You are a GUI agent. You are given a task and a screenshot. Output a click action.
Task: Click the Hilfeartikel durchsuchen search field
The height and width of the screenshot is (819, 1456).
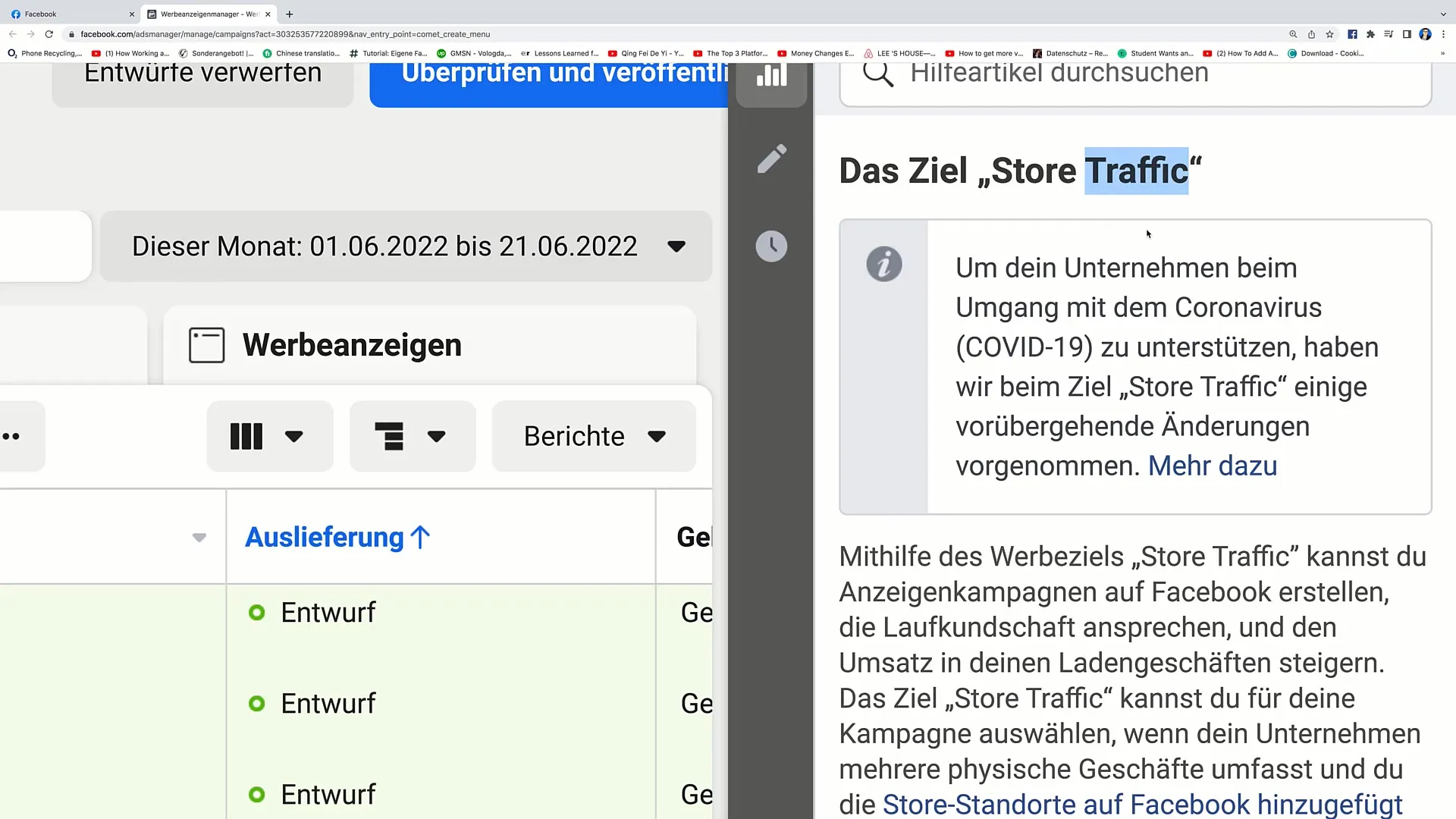[x=1135, y=84]
